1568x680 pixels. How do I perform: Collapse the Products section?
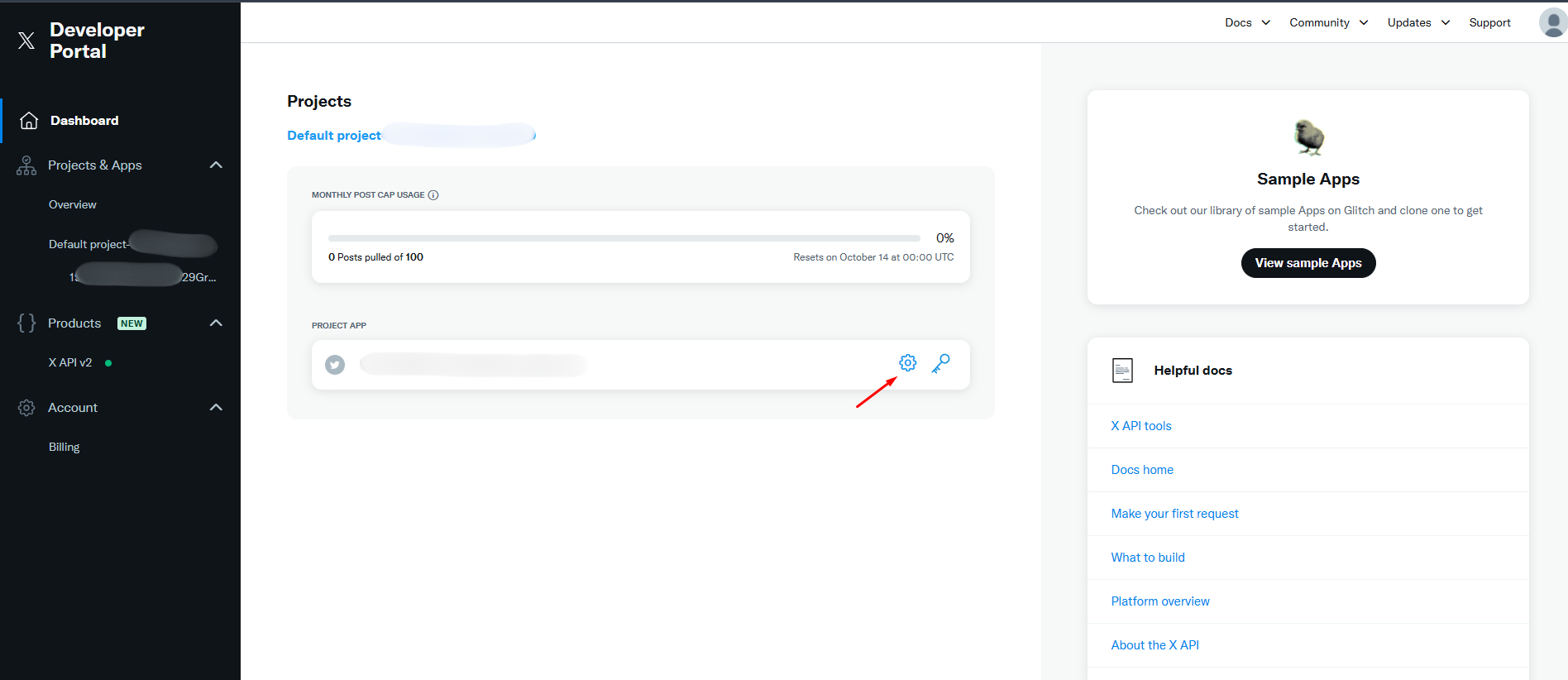point(216,323)
